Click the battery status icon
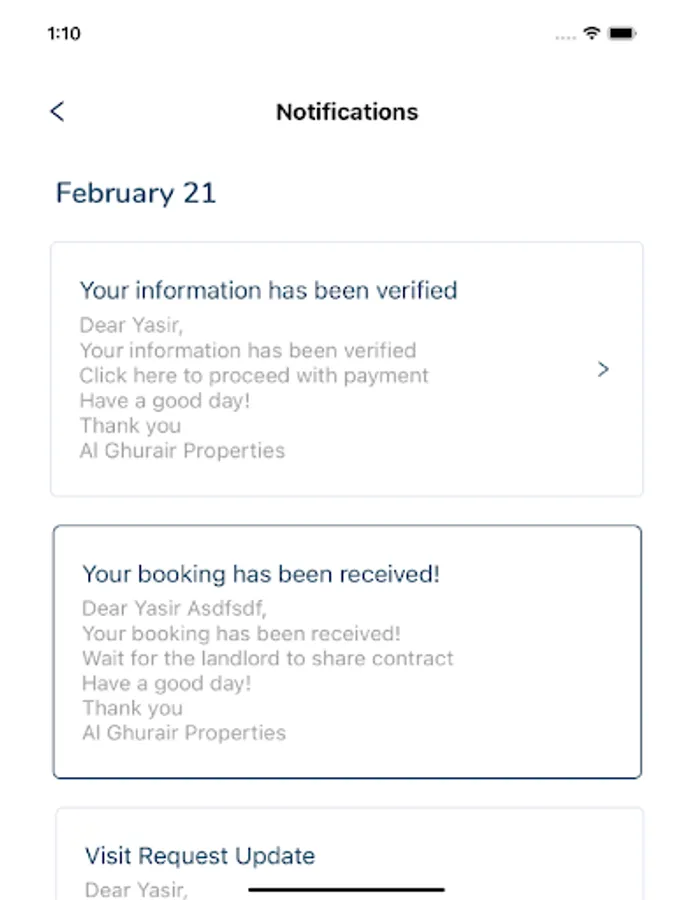The height and width of the screenshot is (900, 689). pyautogui.click(x=622, y=33)
